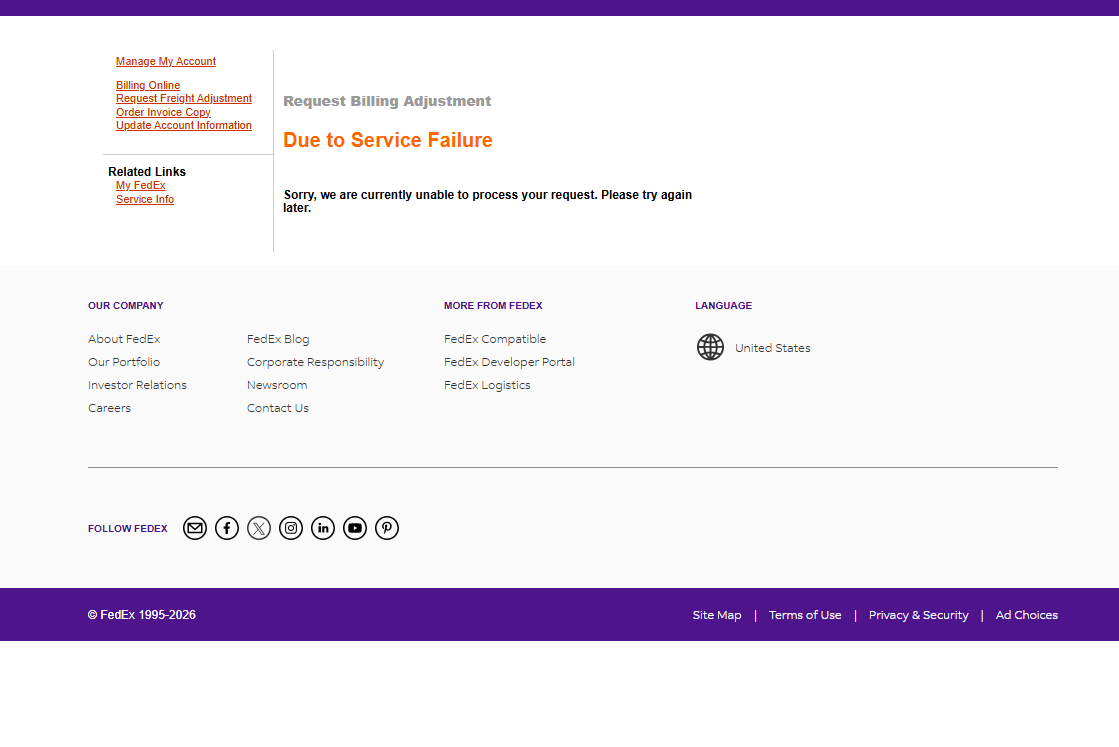The height and width of the screenshot is (747, 1119).
Task: Click the 'Related Links' heading
Action: click(x=147, y=172)
